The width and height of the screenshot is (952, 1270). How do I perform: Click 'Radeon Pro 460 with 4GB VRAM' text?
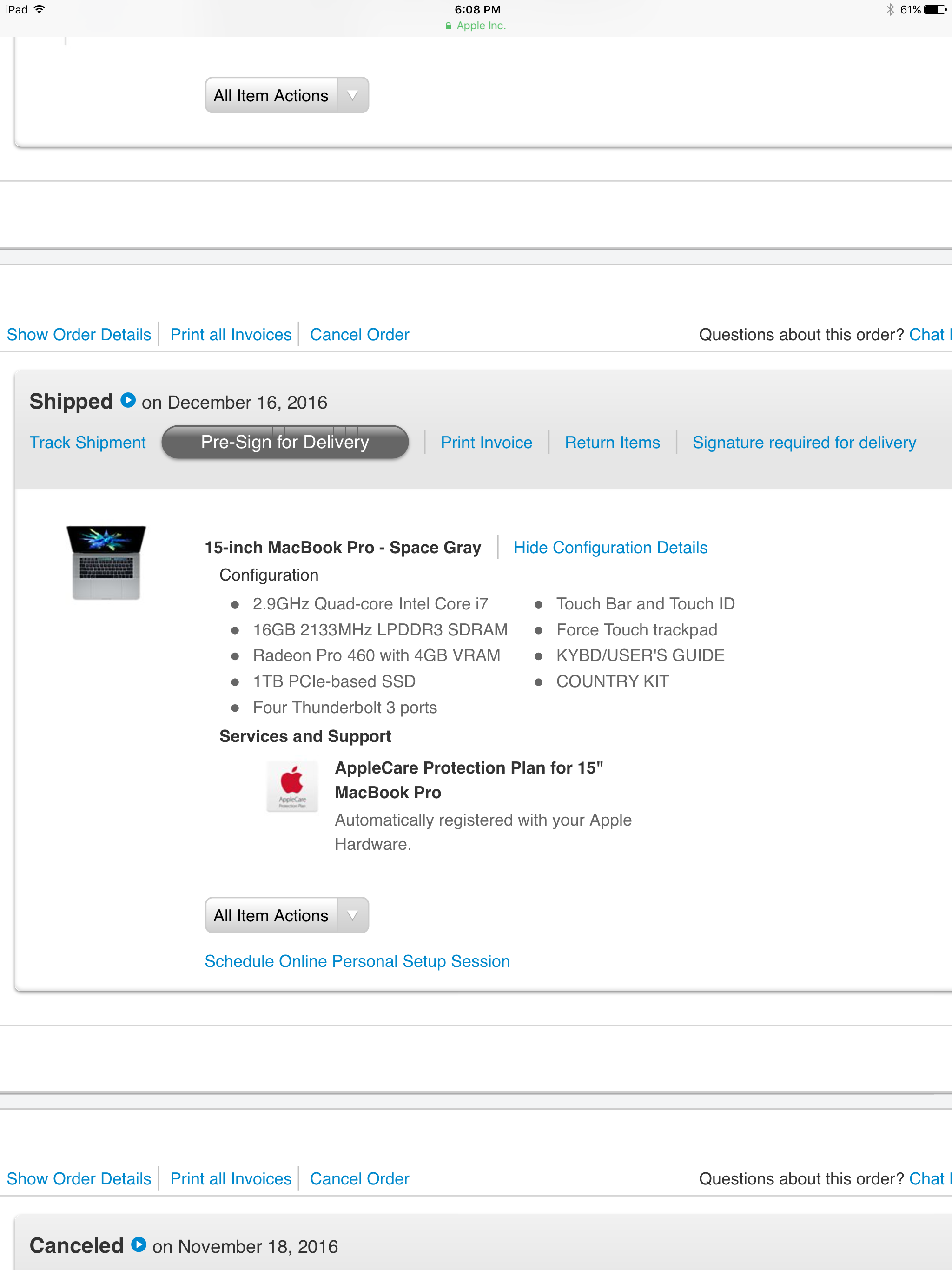(377, 655)
